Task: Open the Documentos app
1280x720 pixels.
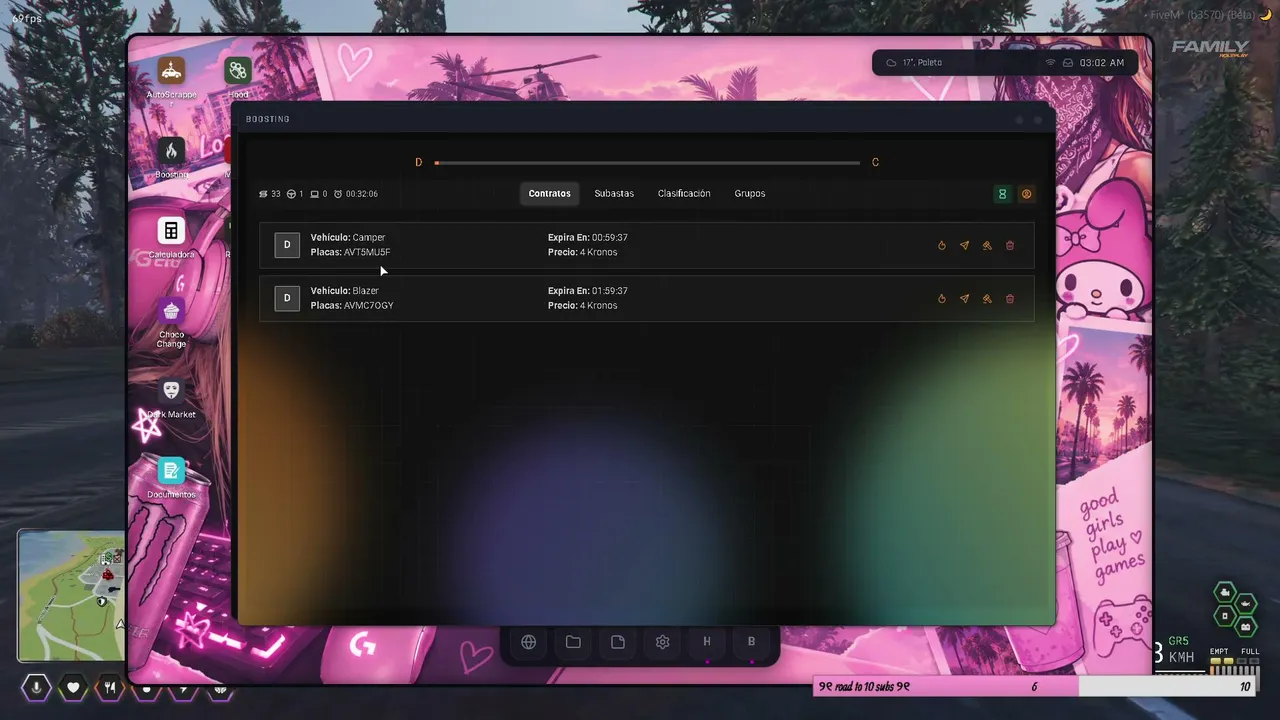Action: point(171,470)
